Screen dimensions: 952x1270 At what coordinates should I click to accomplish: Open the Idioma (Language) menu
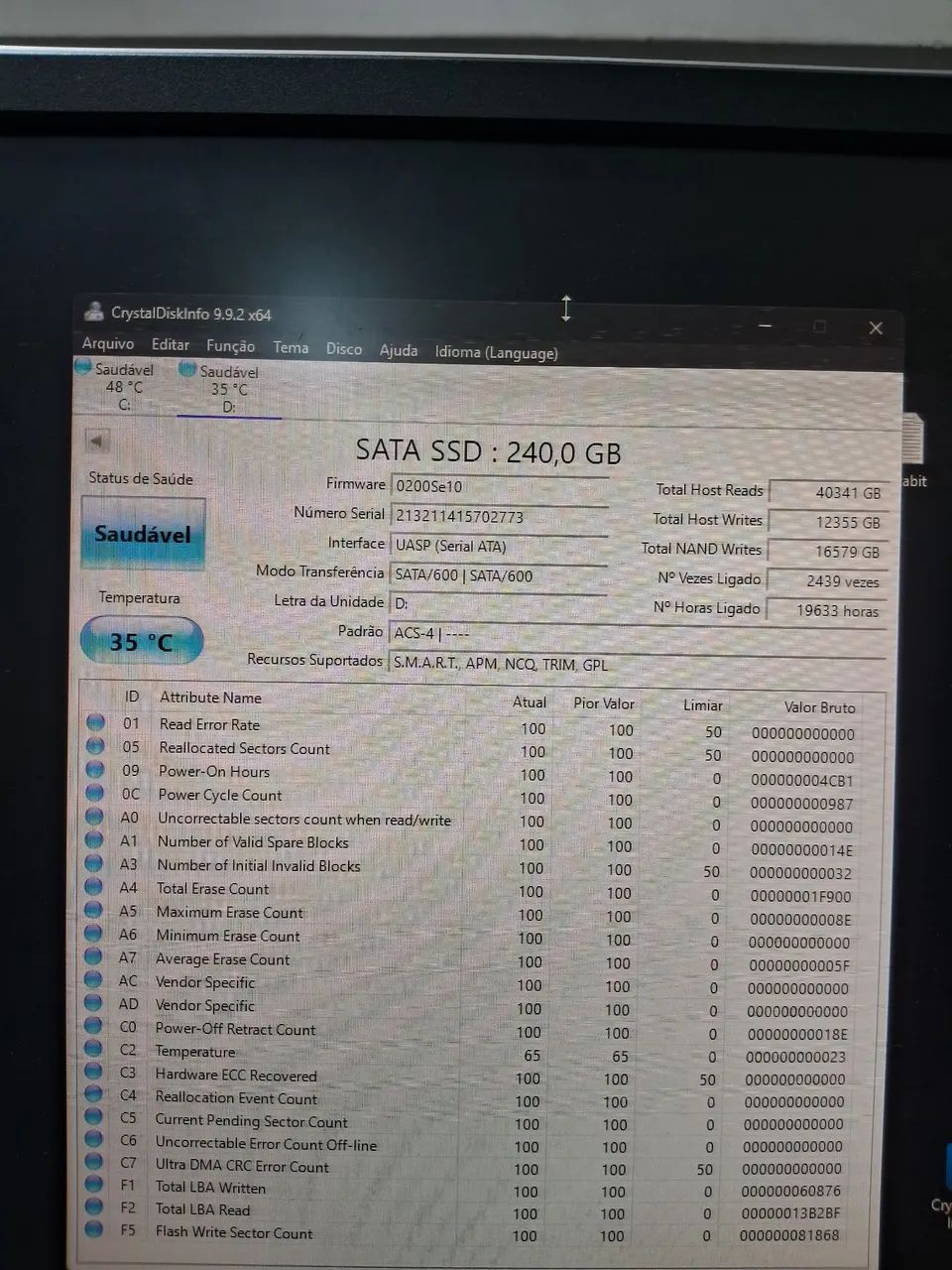point(497,352)
